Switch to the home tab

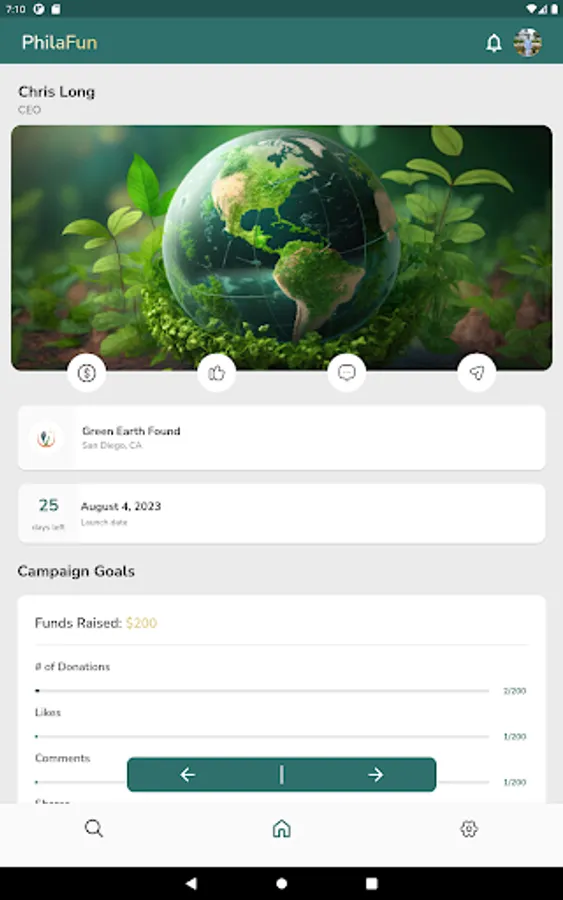[281, 828]
